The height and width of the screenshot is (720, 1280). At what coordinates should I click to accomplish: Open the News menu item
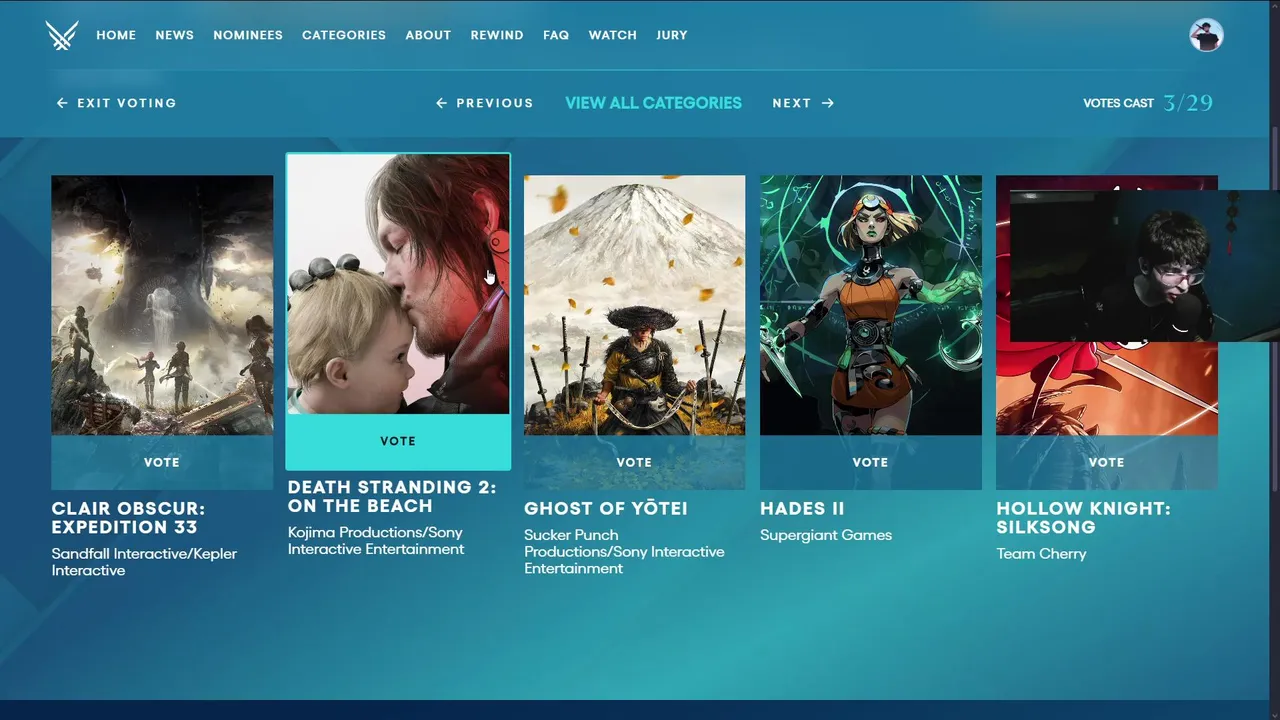[174, 35]
